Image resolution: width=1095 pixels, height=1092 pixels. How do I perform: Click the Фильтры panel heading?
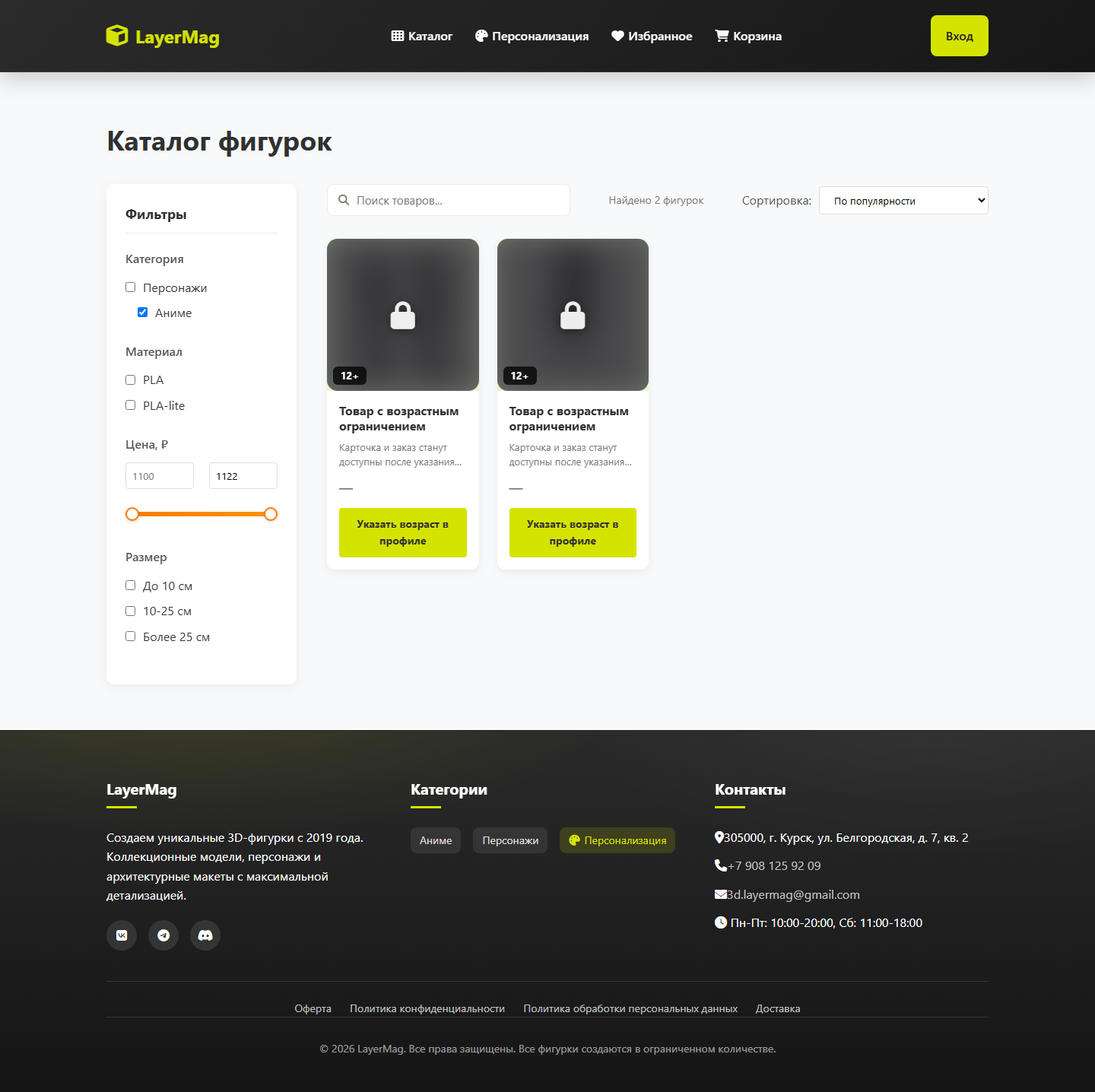(156, 214)
